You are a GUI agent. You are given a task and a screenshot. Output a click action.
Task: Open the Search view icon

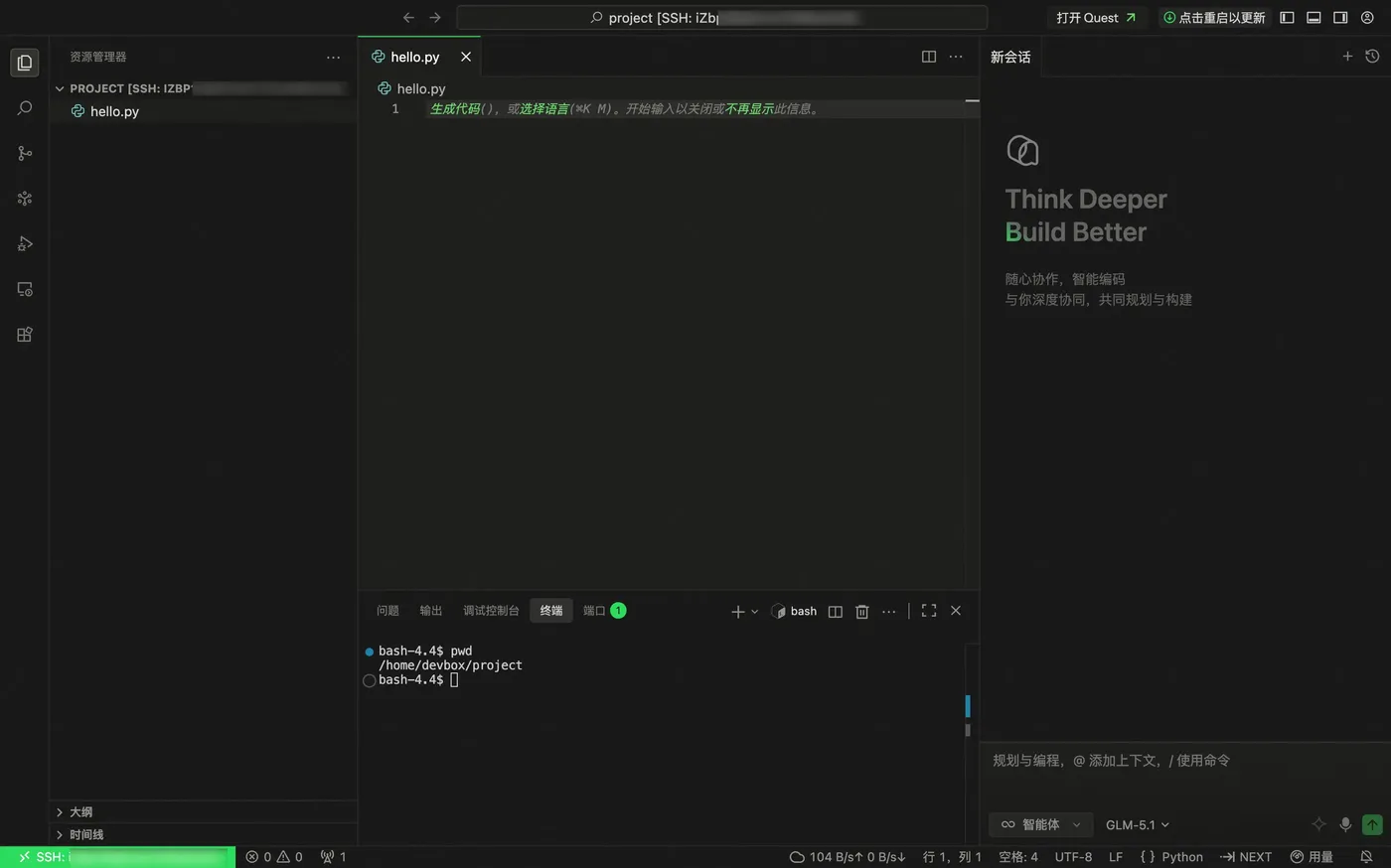(25, 108)
